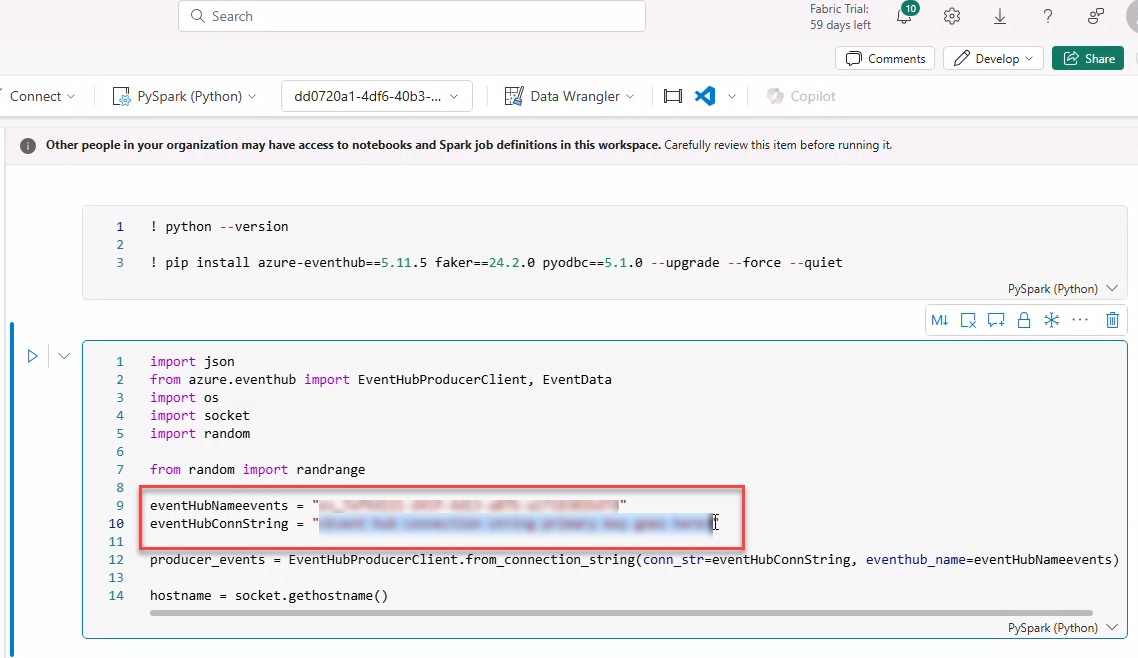The image size is (1138, 658).
Task: Open the Comments panel
Action: tap(885, 58)
